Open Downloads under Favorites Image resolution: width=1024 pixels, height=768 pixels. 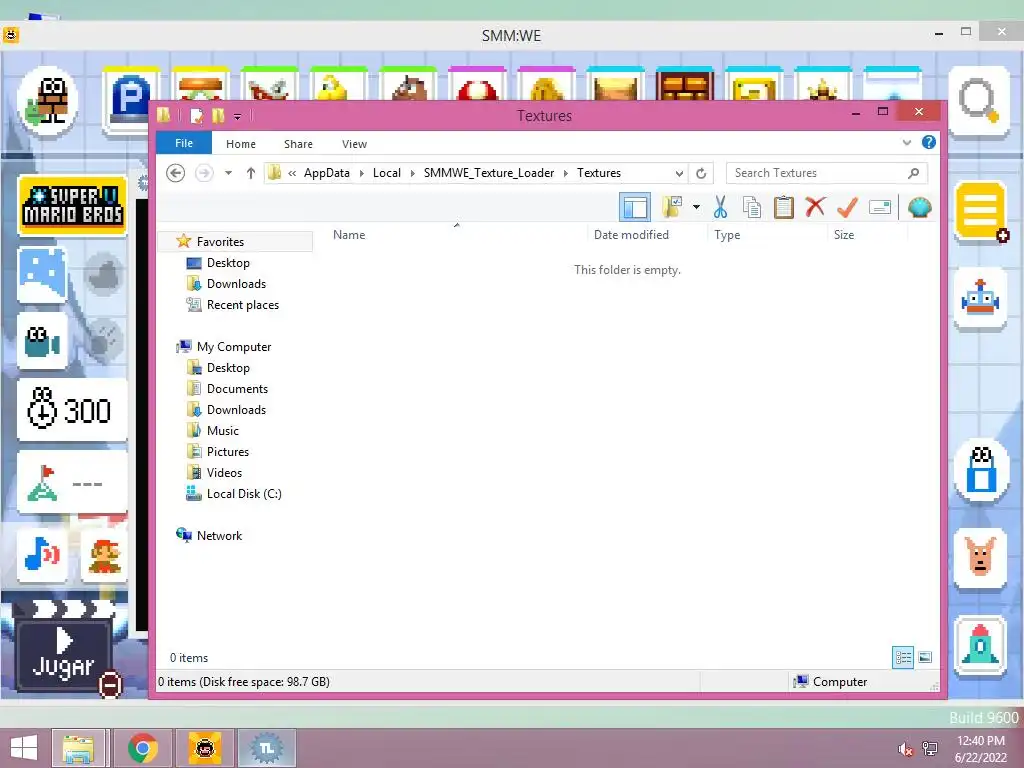236,283
